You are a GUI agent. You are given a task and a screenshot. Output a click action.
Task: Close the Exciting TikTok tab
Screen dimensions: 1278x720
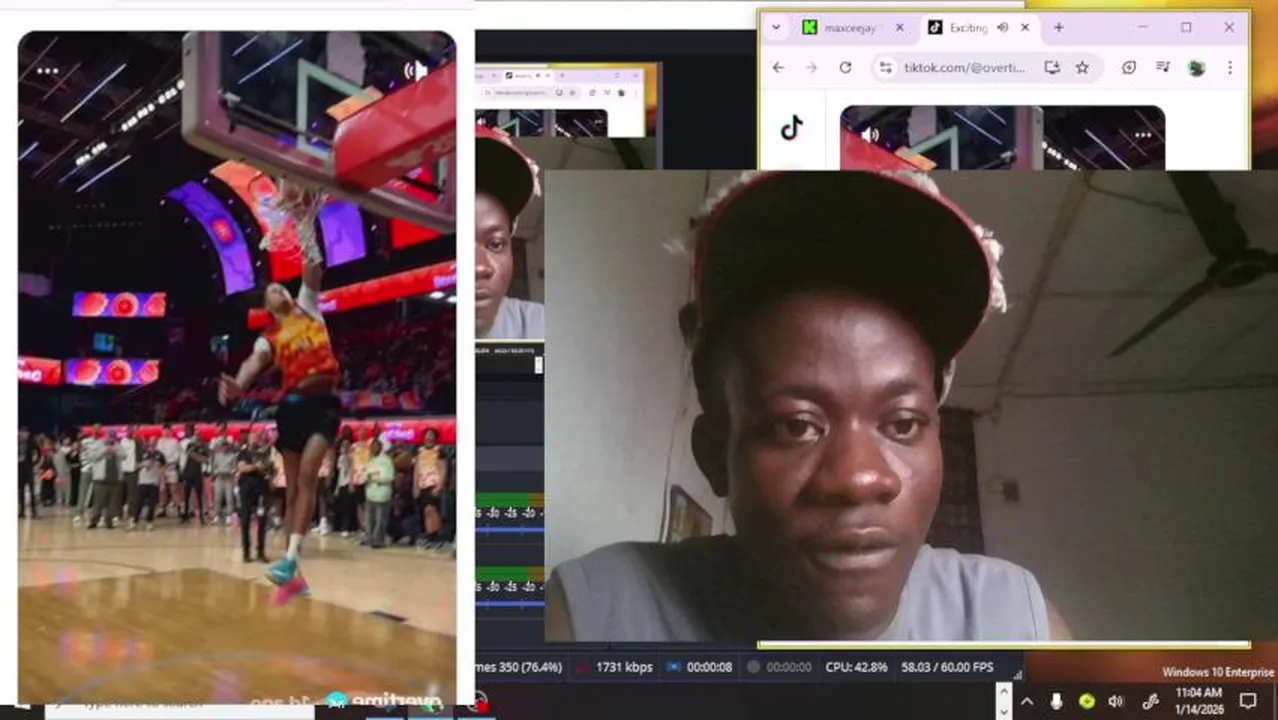[x=1024, y=28]
